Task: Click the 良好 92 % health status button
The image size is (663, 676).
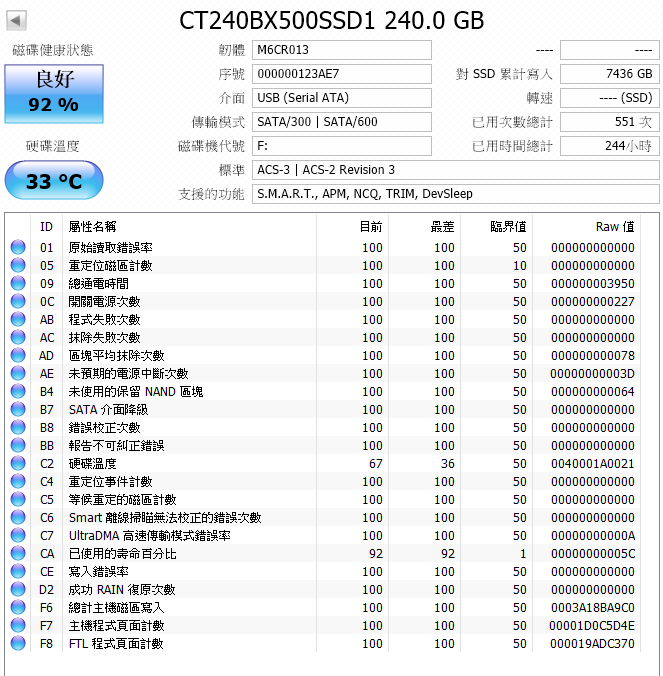Action: (x=54, y=94)
